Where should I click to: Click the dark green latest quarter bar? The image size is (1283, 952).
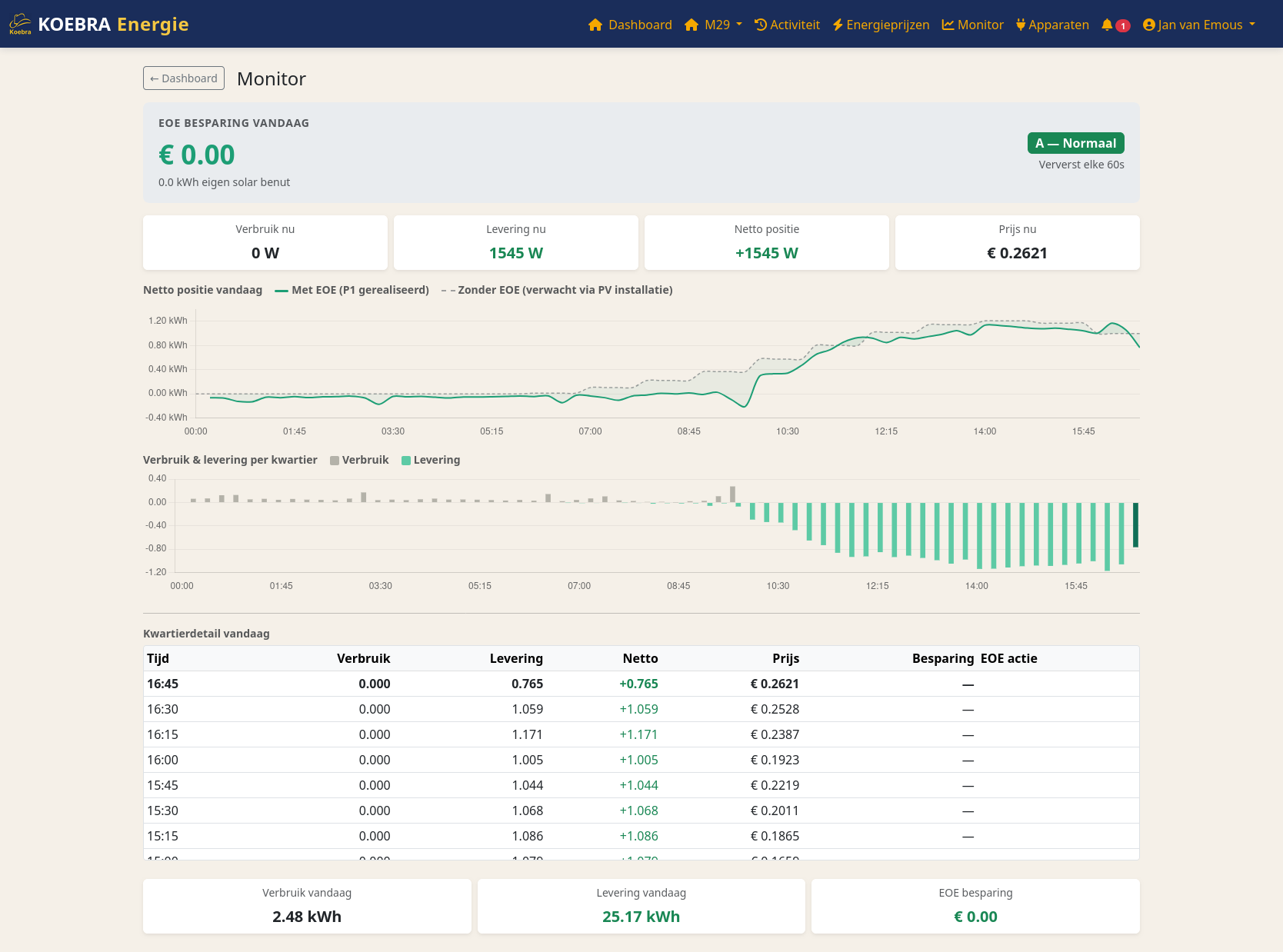point(1135,525)
